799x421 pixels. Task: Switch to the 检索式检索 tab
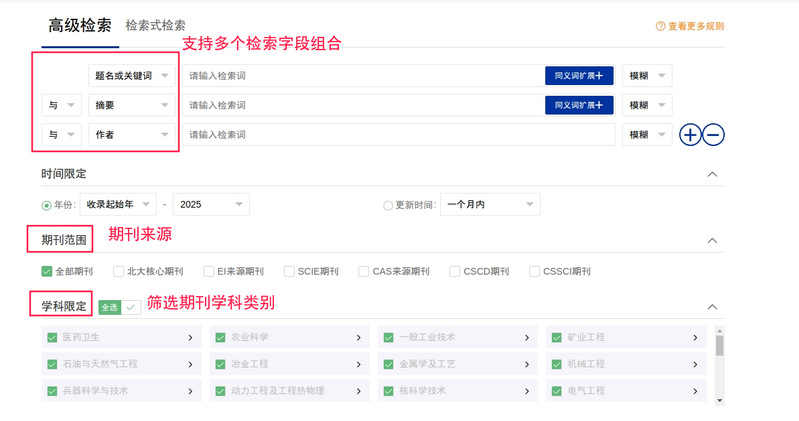155,25
